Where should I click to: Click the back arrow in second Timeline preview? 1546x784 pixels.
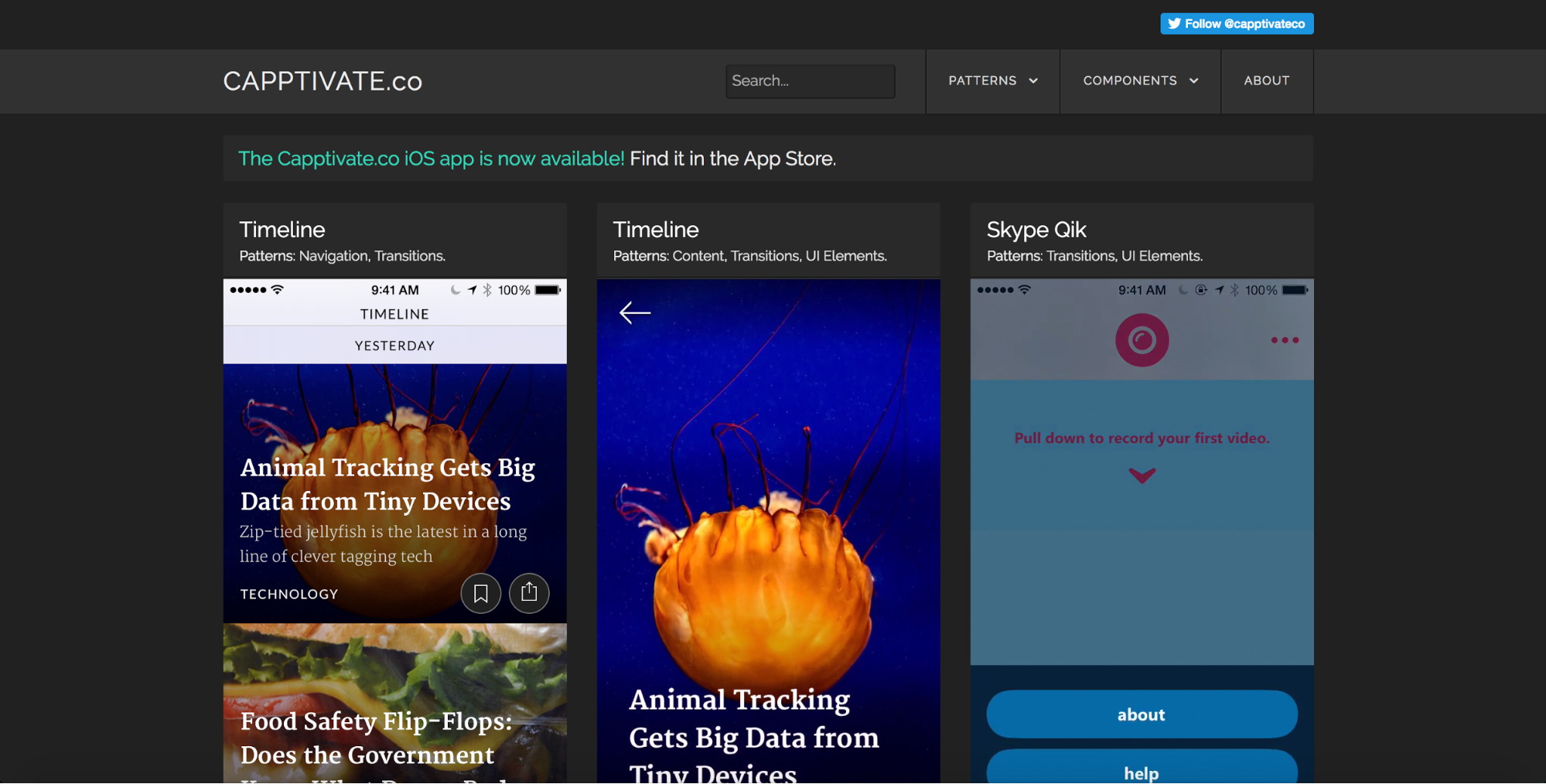(635, 312)
